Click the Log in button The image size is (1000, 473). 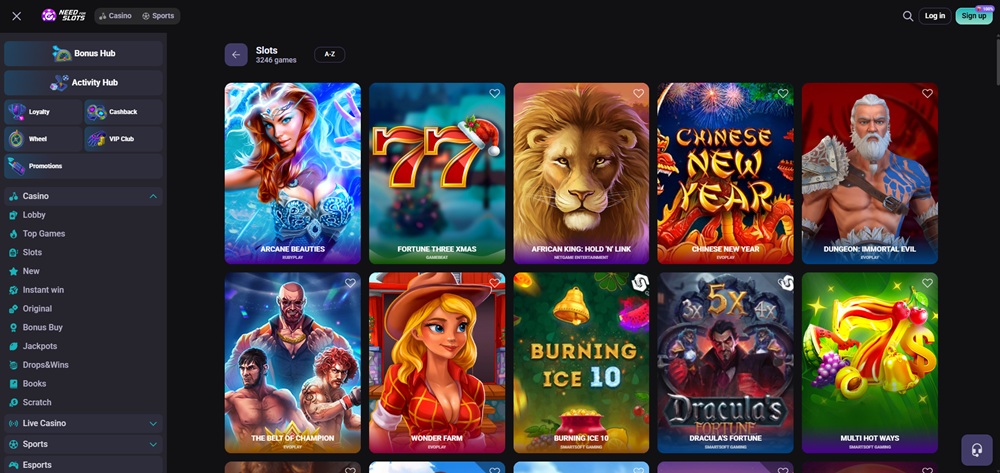pos(935,16)
